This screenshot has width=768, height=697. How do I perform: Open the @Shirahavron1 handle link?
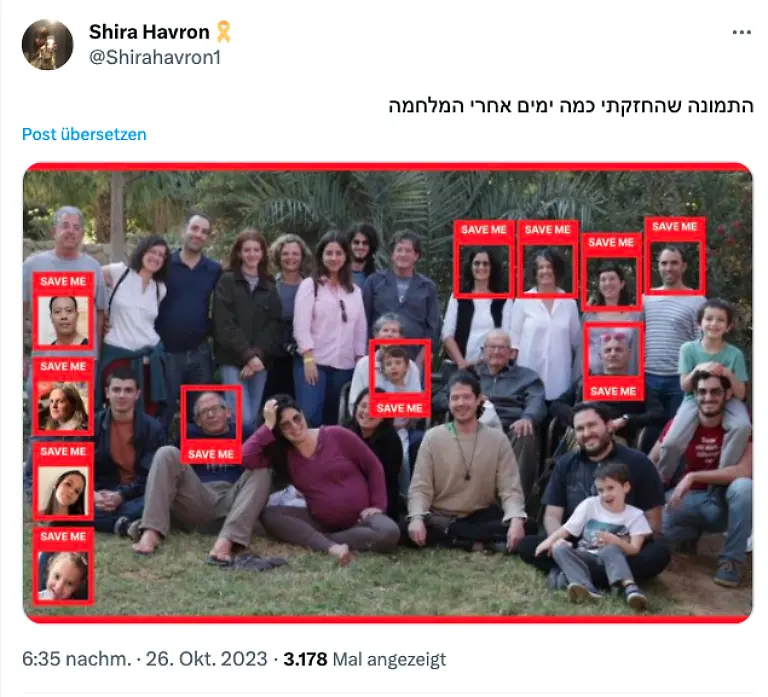(x=155, y=57)
